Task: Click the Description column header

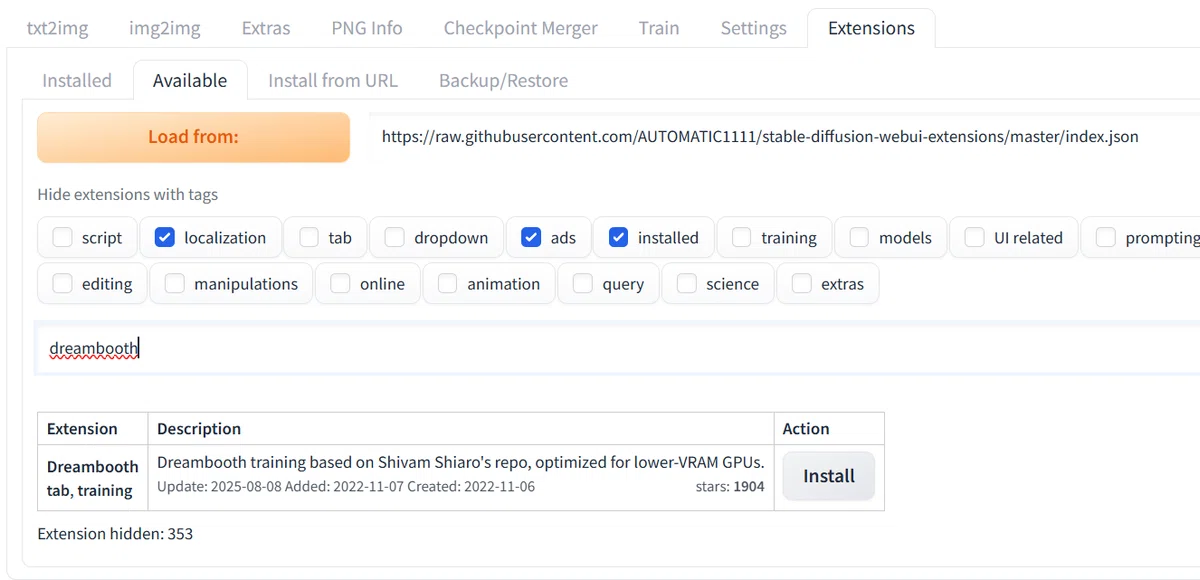Action: tap(199, 429)
